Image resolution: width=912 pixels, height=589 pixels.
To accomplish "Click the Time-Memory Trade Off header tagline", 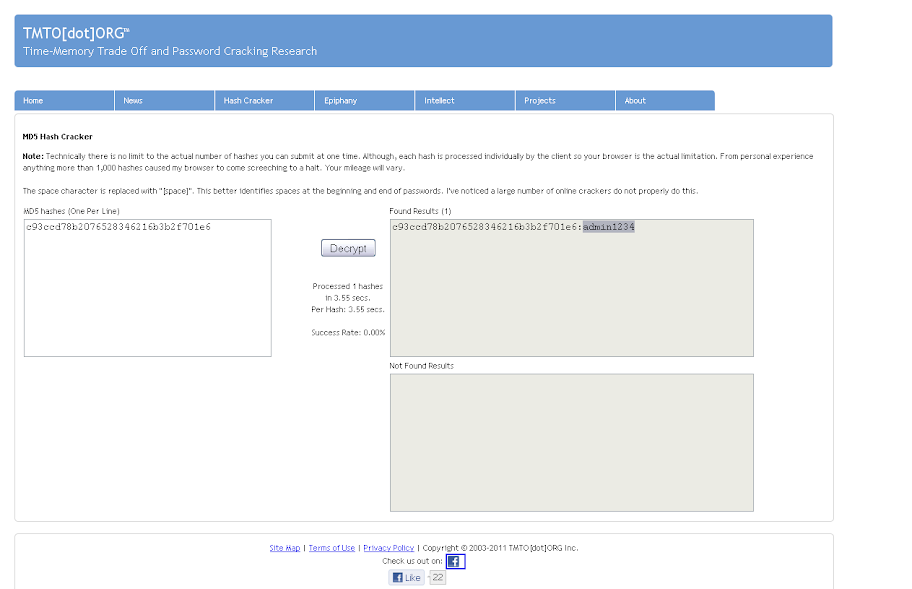I will point(170,51).
